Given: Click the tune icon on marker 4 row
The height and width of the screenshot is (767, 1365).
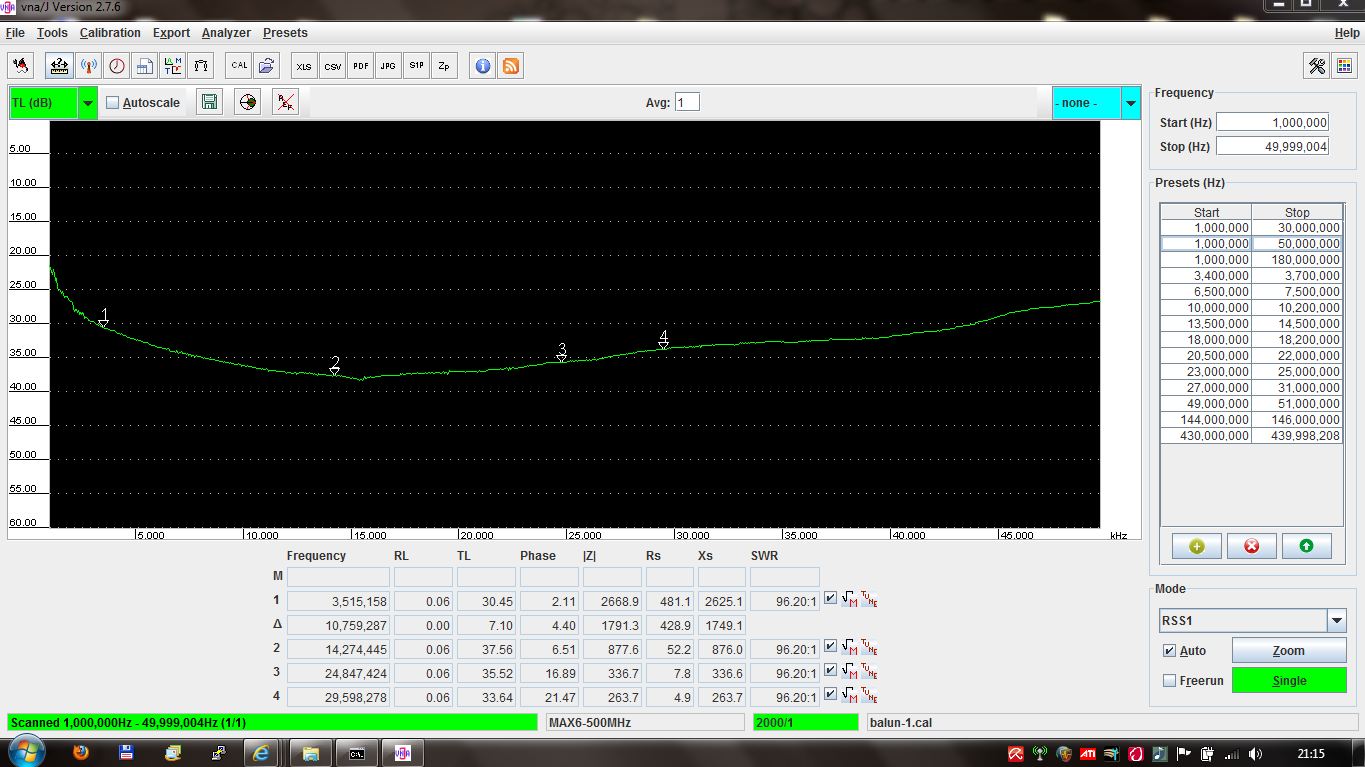Looking at the screenshot, I should 869,696.
